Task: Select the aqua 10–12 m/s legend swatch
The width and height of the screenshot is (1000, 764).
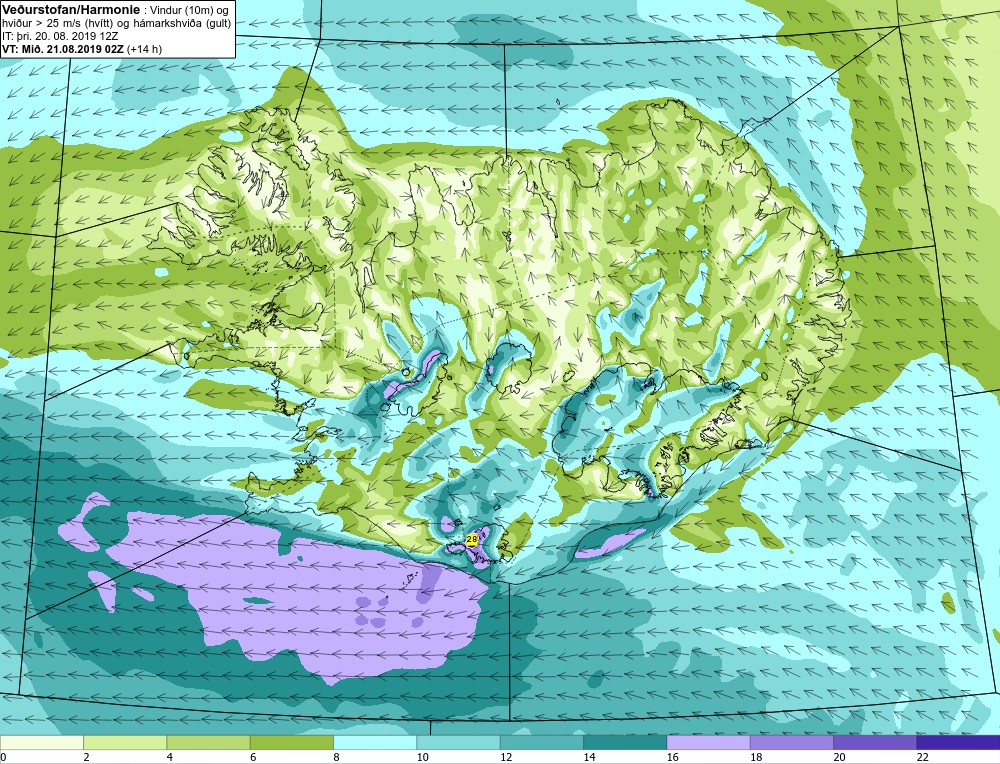Action: [x=459, y=742]
